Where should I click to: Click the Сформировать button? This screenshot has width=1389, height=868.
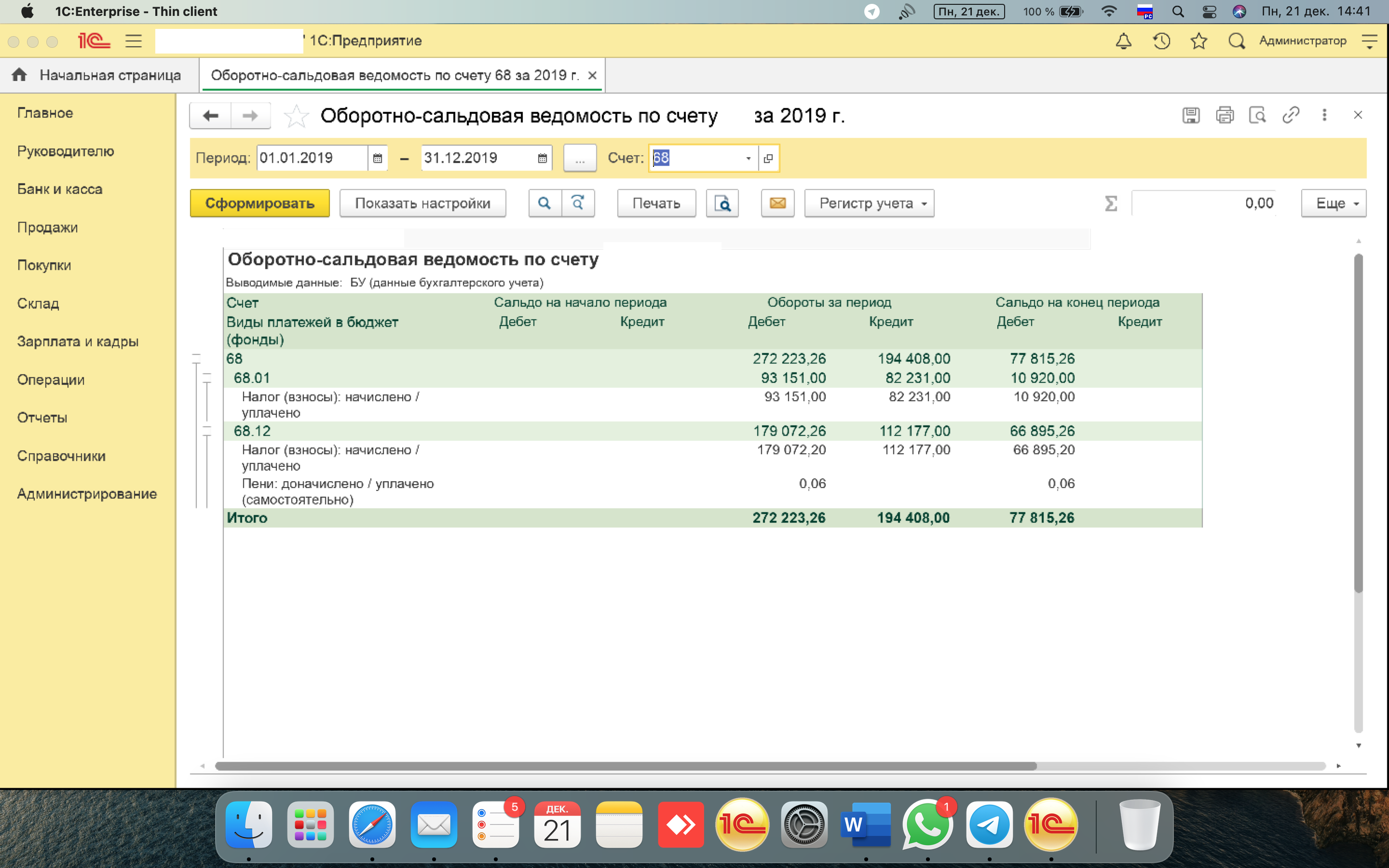(x=259, y=203)
